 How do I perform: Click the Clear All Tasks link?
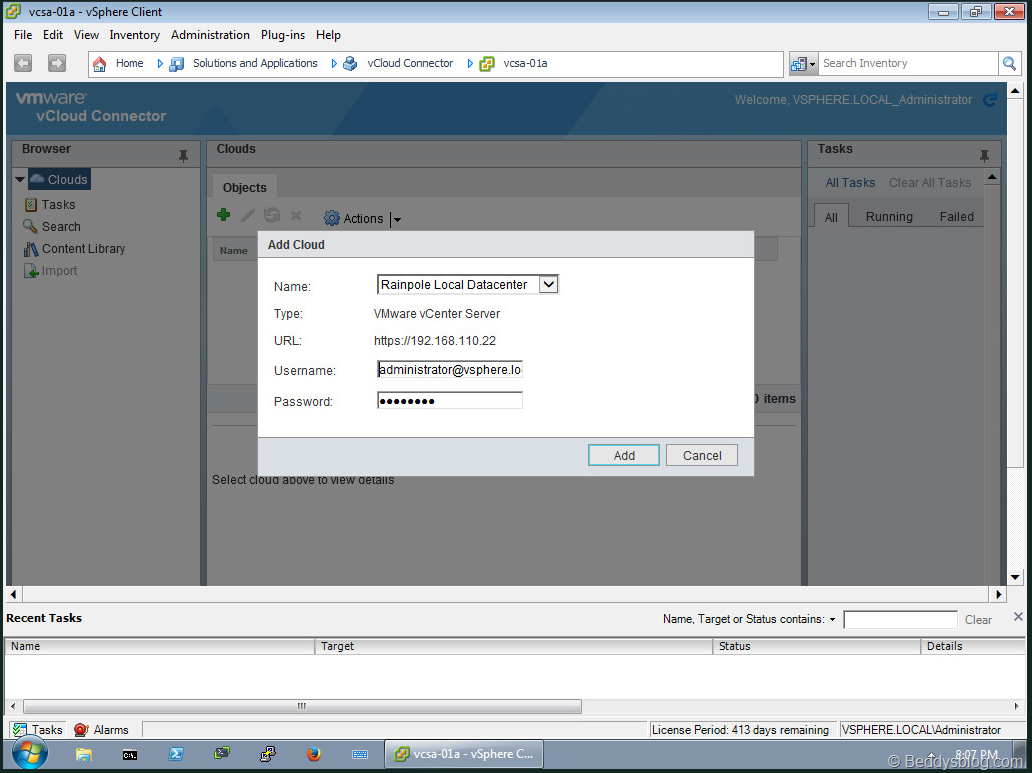point(930,183)
